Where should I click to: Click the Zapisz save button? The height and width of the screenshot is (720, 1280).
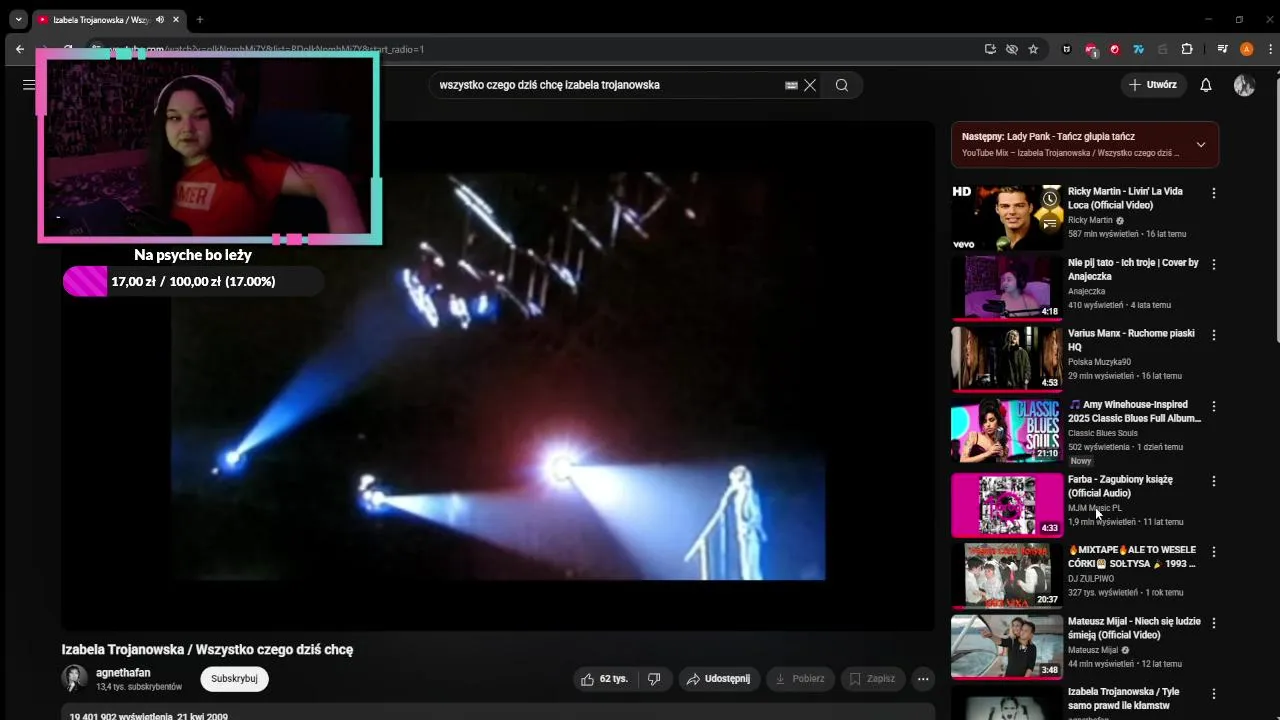[872, 679]
